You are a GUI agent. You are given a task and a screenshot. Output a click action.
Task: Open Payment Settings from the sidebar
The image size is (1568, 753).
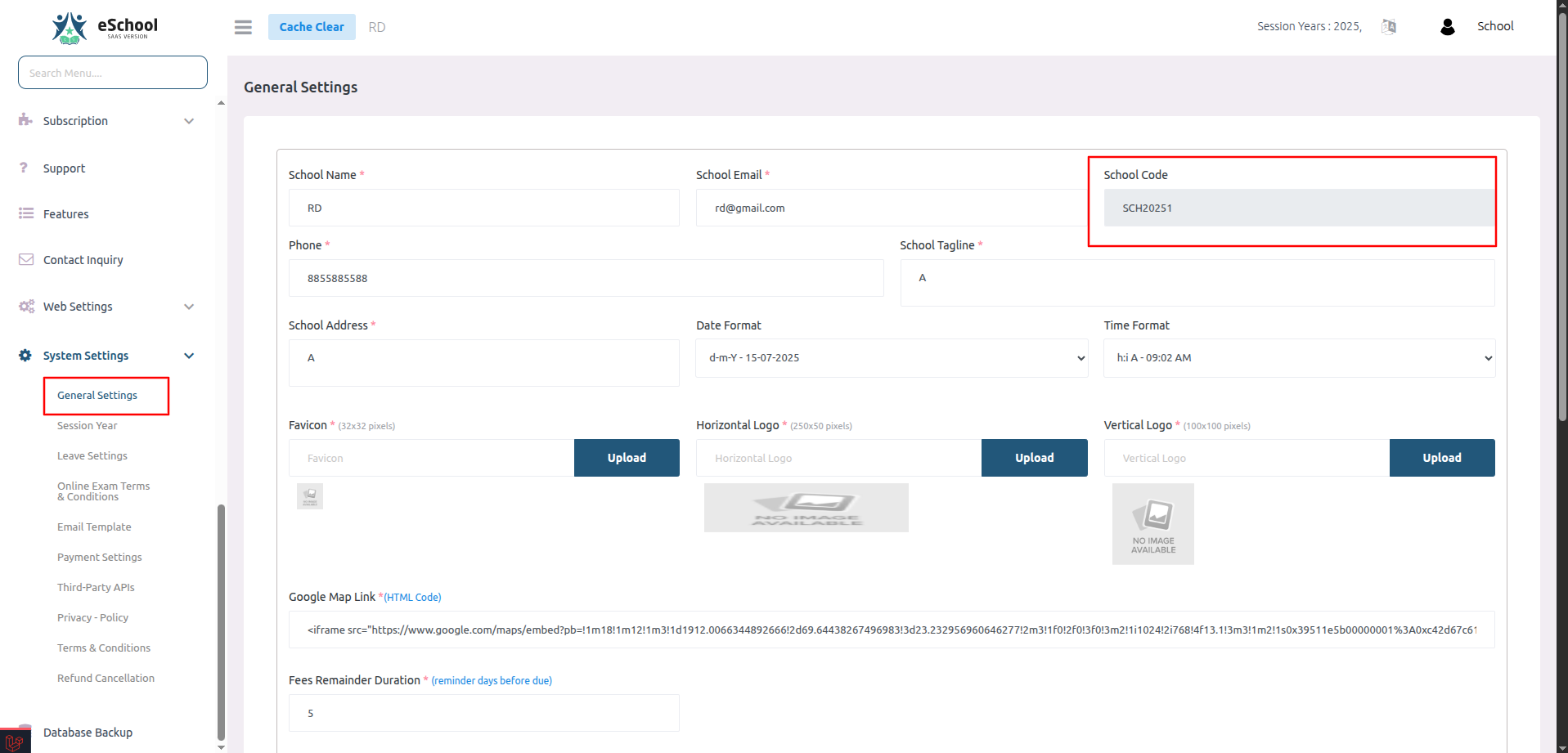tap(99, 557)
